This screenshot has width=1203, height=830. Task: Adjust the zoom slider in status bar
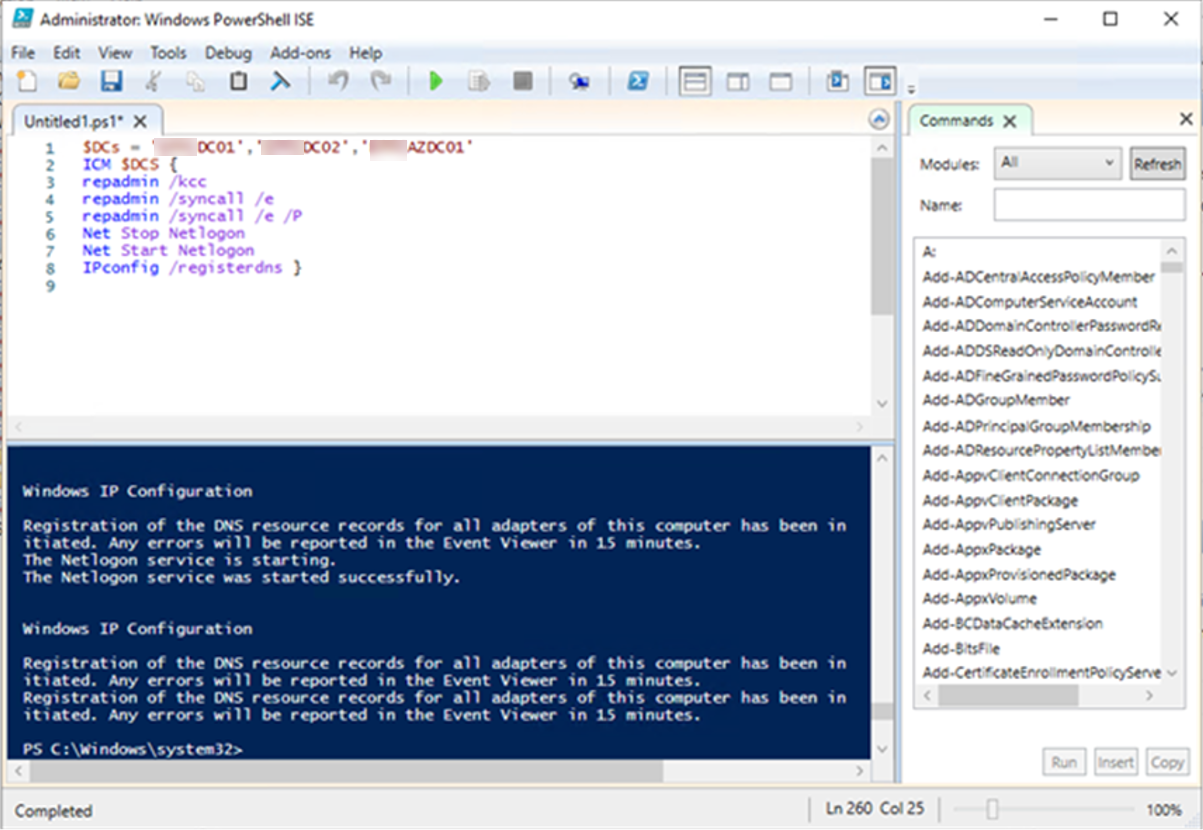[x=992, y=808]
